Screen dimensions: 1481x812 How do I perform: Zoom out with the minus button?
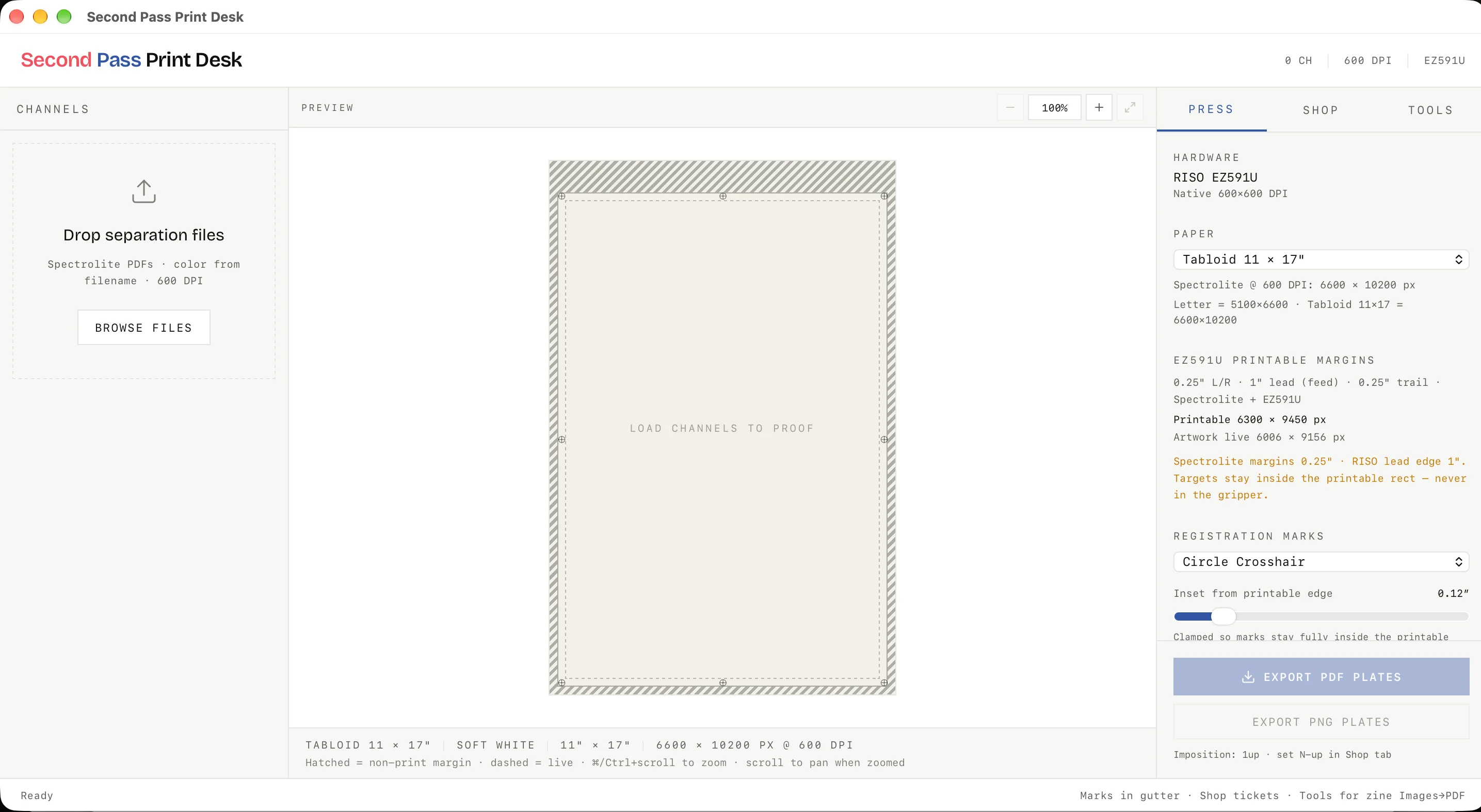(1010, 107)
